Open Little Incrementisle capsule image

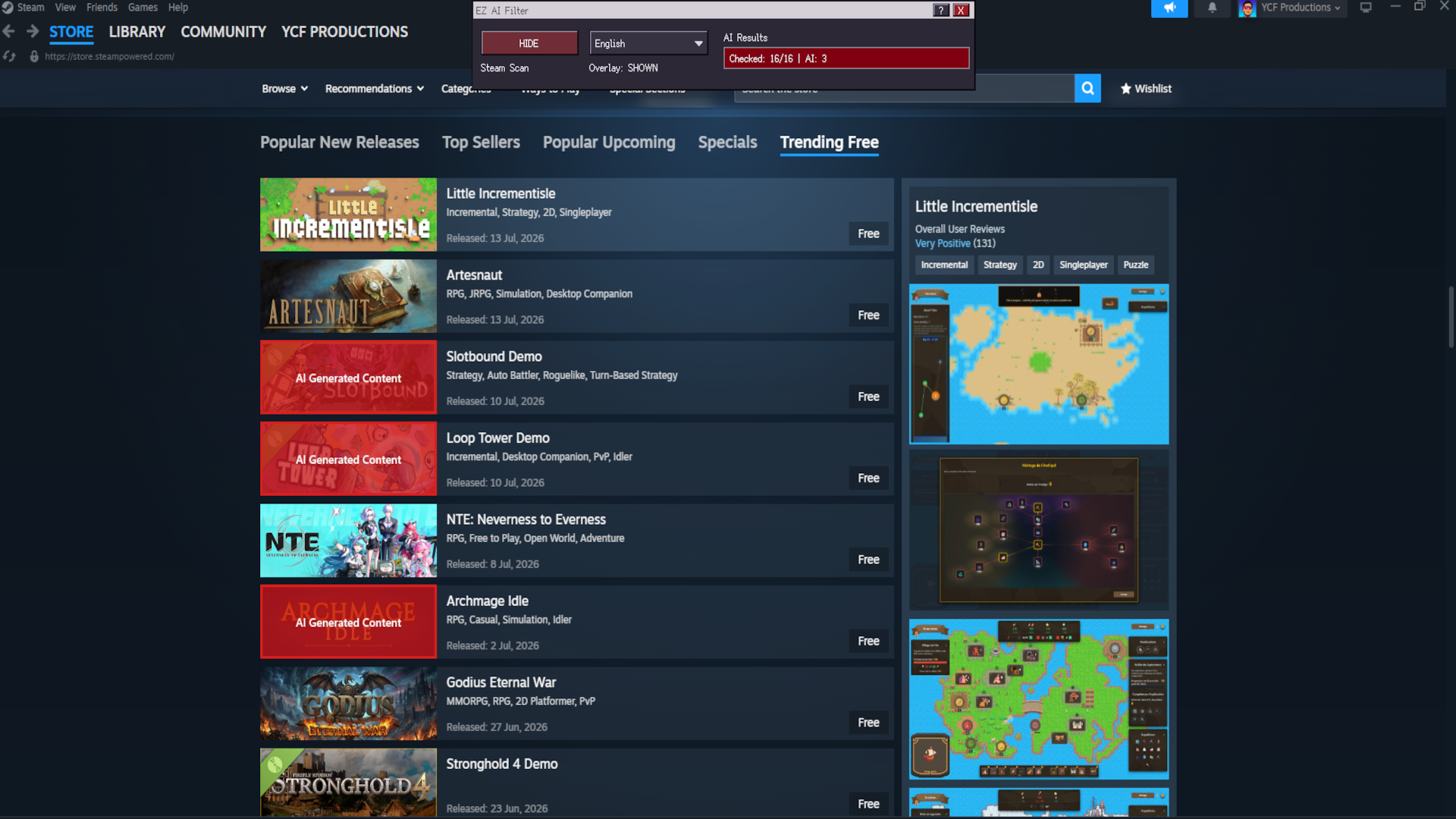(349, 215)
